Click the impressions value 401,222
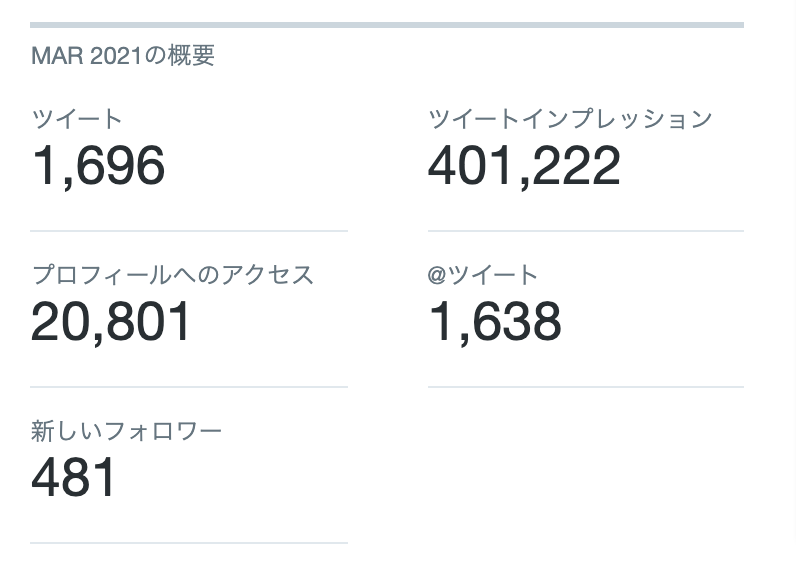 click(524, 165)
